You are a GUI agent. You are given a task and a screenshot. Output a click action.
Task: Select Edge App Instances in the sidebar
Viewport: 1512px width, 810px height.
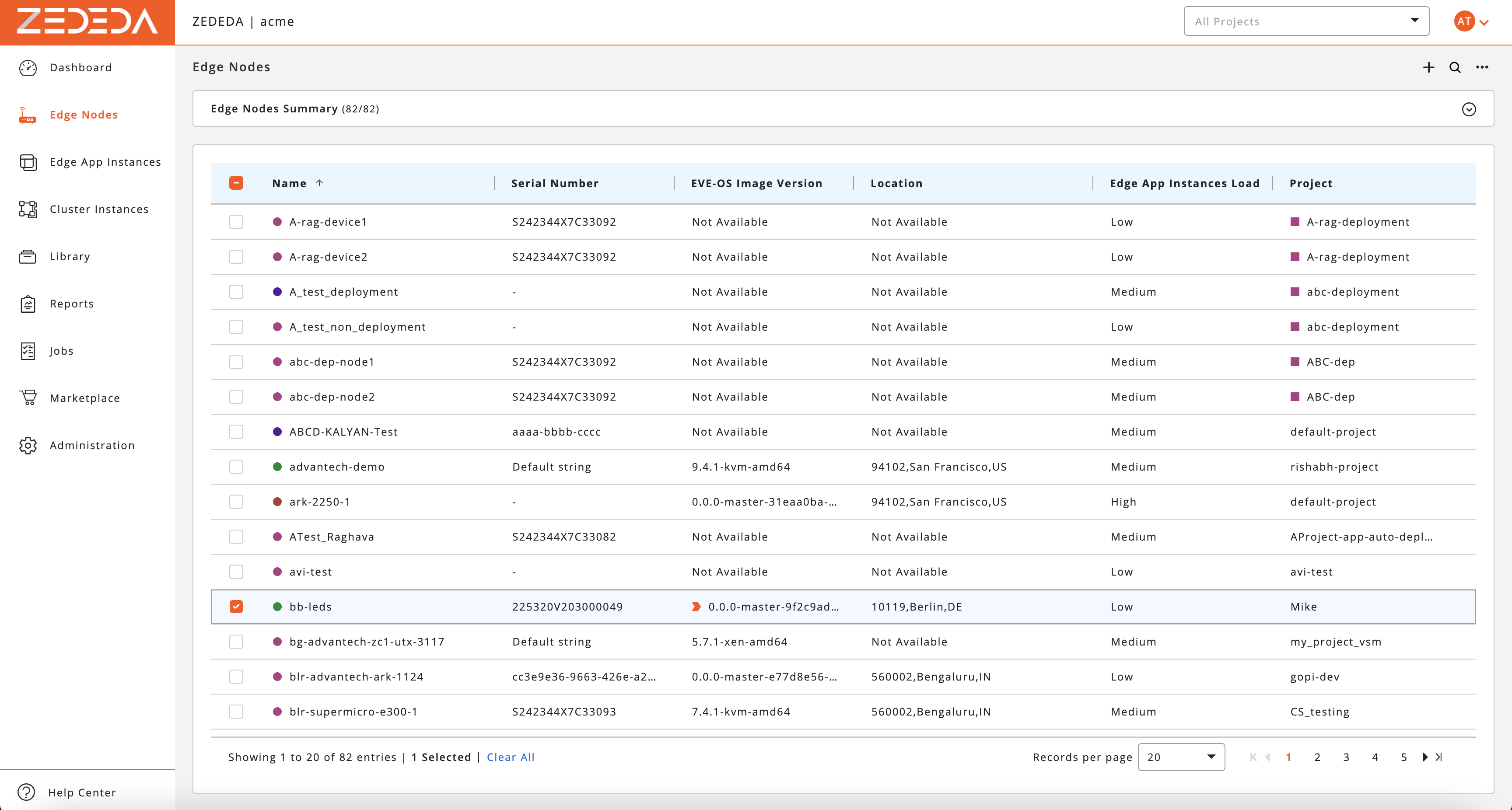point(105,162)
